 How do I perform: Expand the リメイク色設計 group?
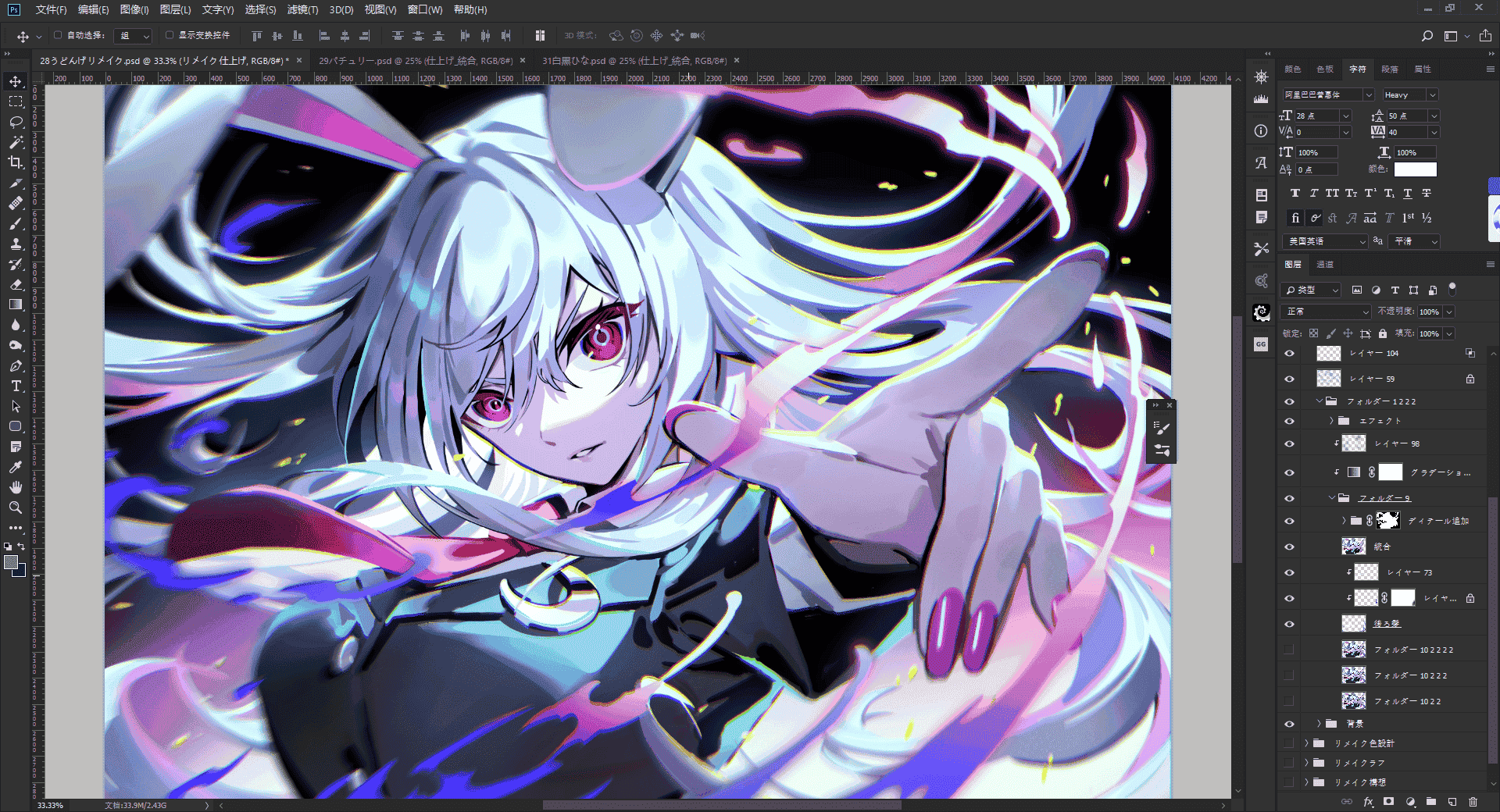coord(1306,743)
